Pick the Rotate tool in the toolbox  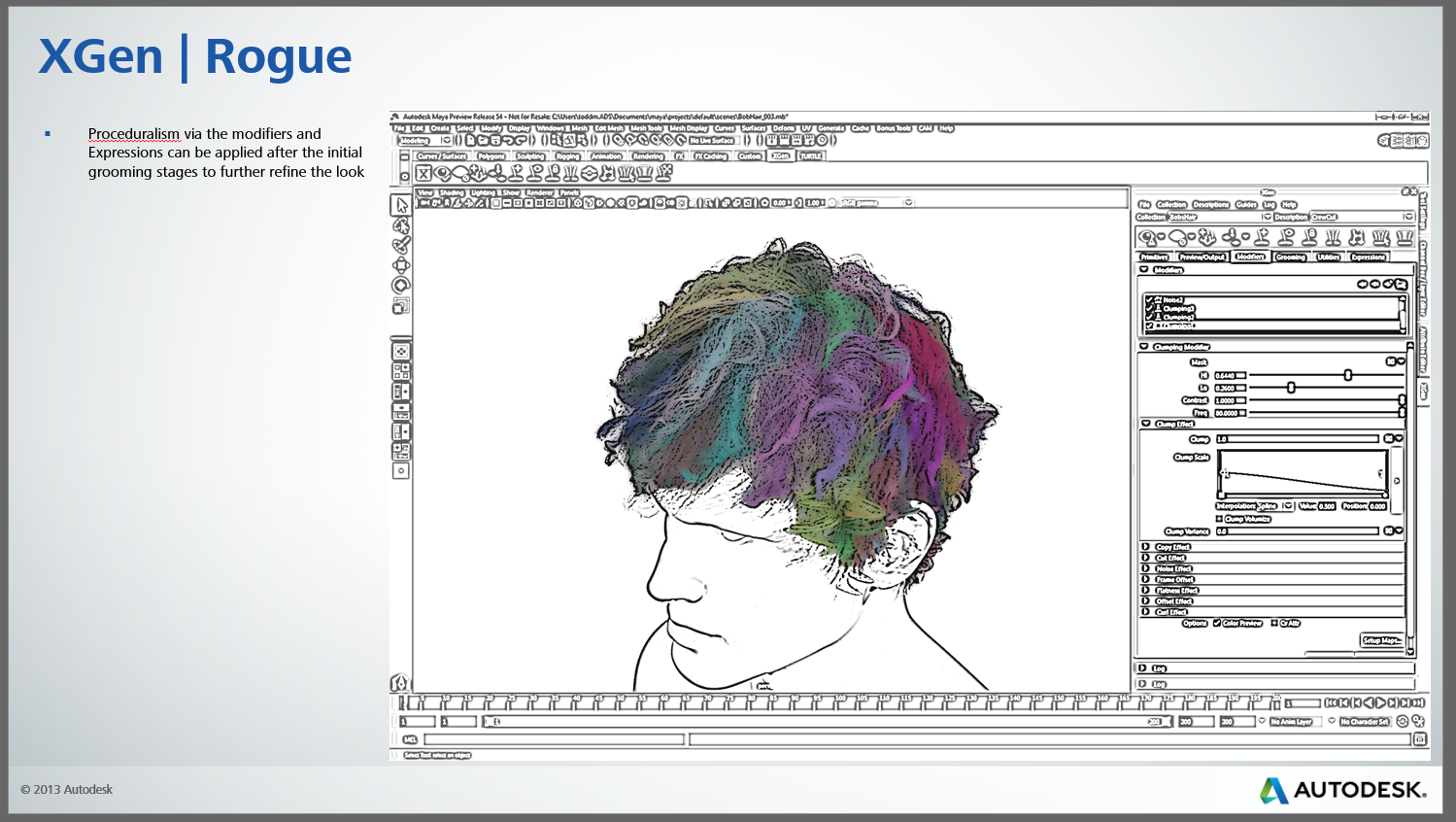(x=401, y=285)
